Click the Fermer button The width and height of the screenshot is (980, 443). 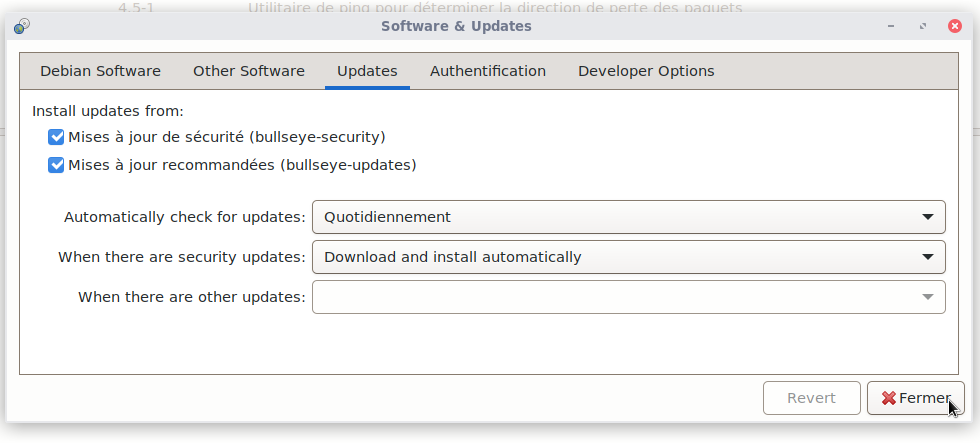(915, 398)
